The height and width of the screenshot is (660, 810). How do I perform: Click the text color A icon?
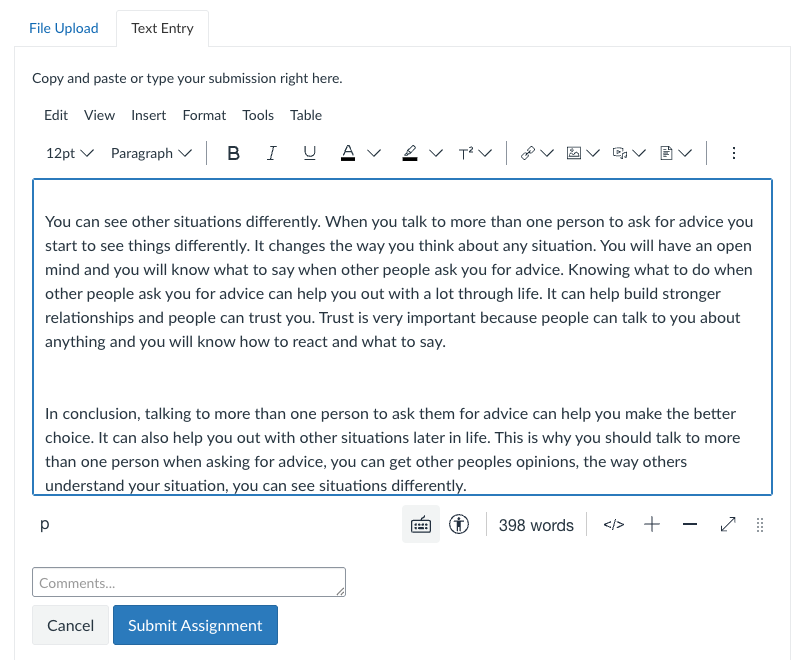348,153
